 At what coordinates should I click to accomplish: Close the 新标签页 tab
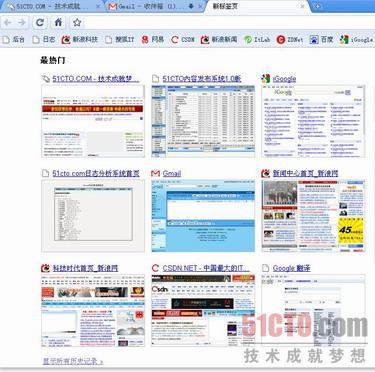(x=302, y=6)
